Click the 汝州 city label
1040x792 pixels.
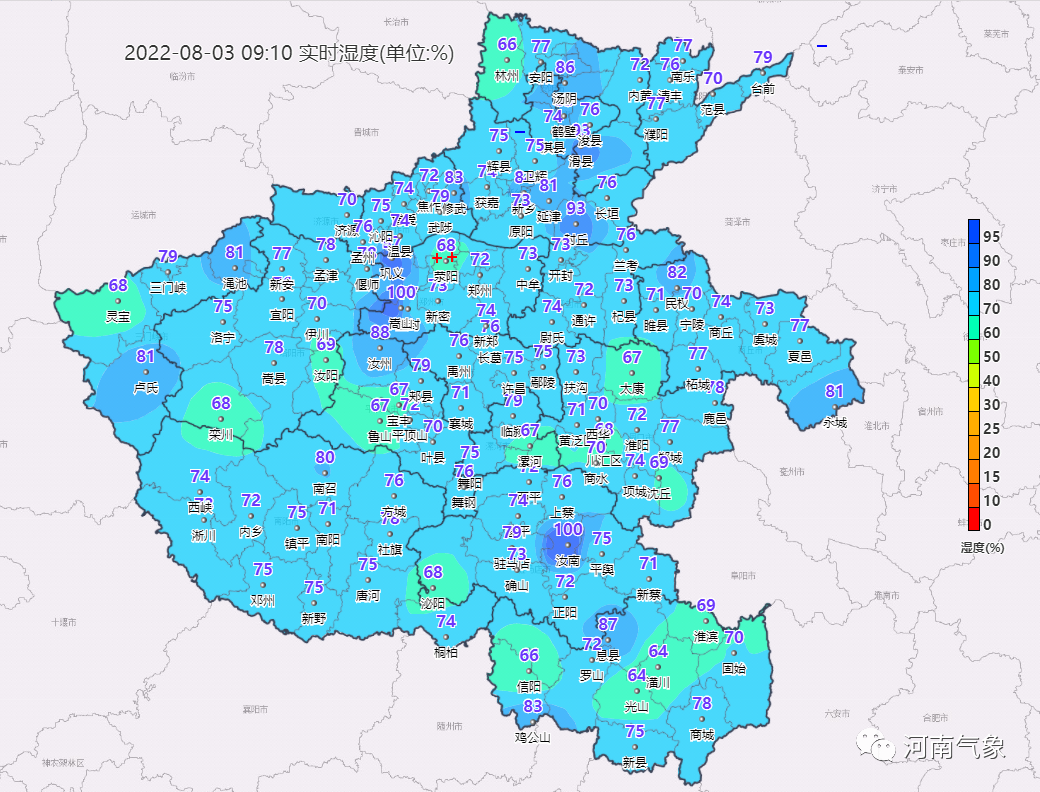379,363
